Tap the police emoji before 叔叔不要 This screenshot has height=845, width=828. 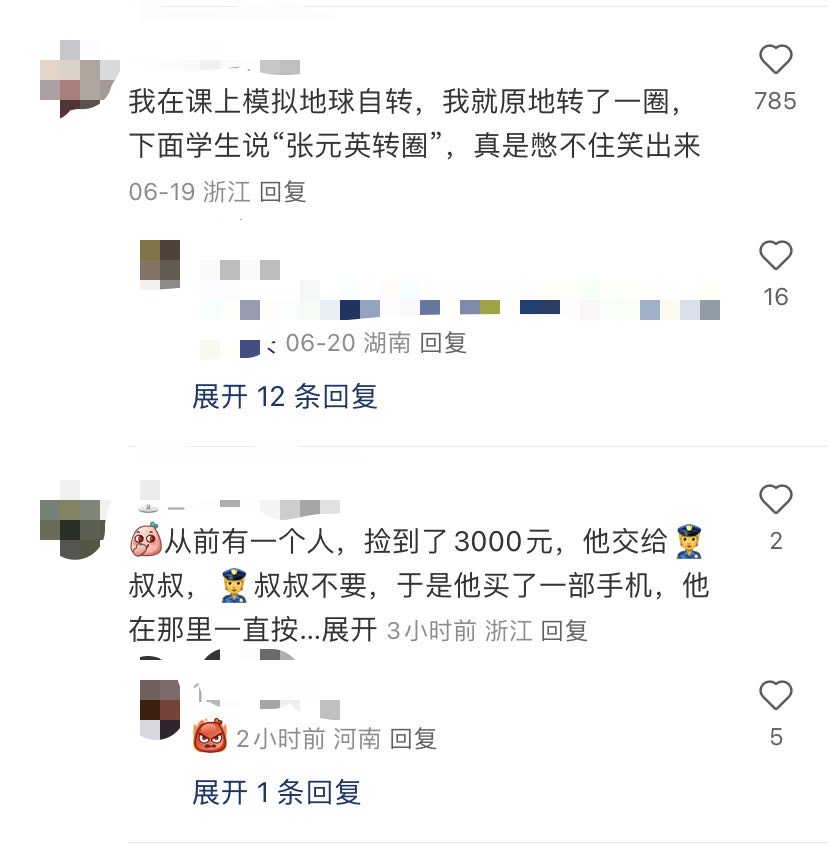[x=234, y=585]
